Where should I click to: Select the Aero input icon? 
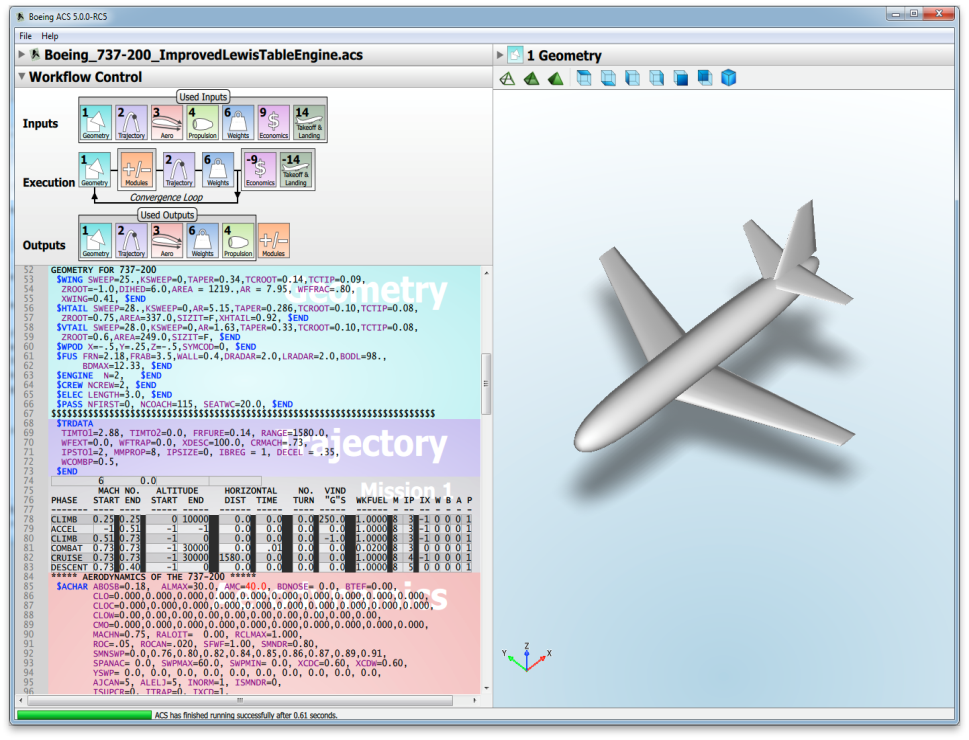[x=167, y=122]
